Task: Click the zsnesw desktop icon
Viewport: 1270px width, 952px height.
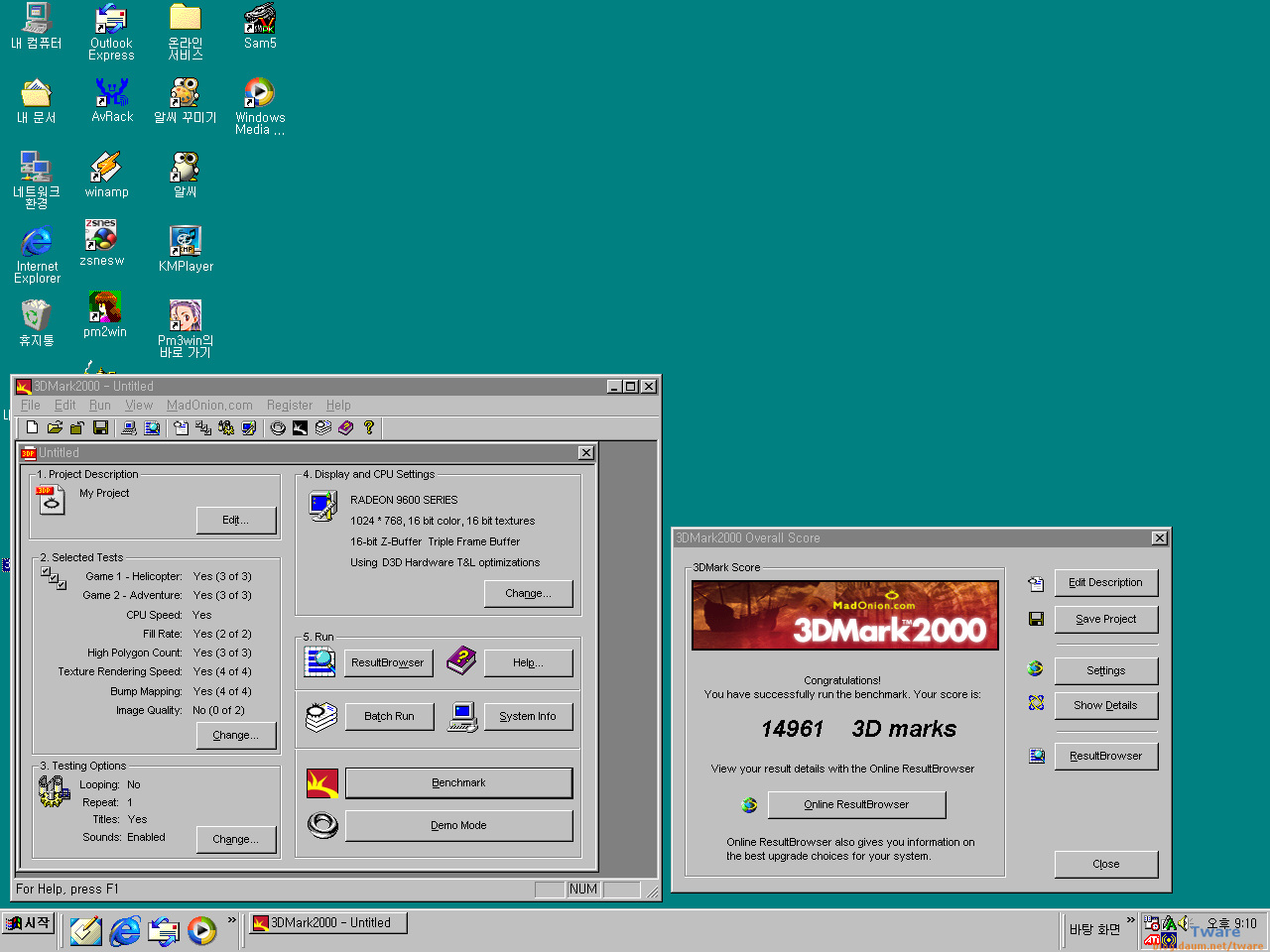Action: point(102,243)
